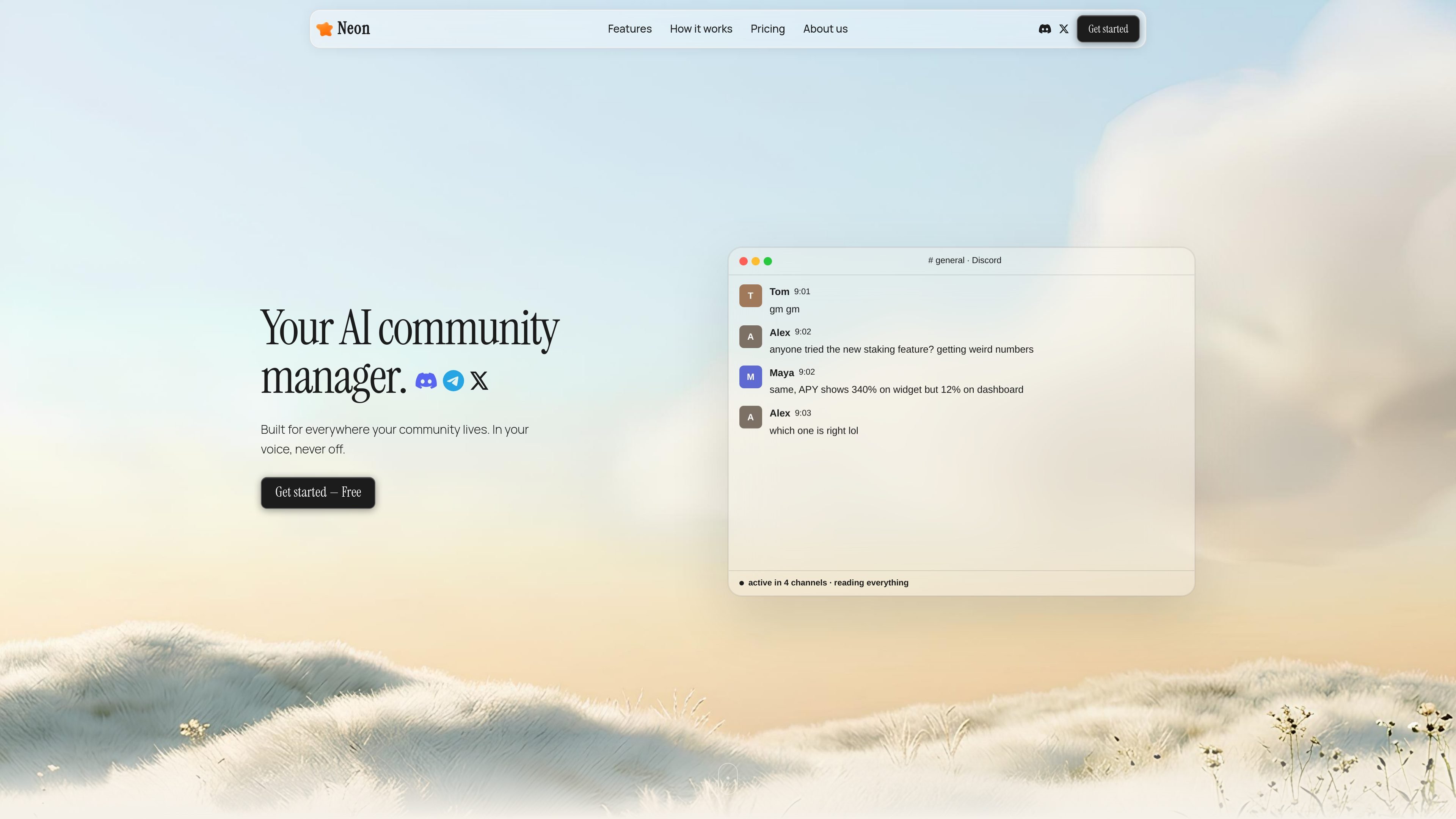Click the yellow minimize dot on chat window
Image resolution: width=1456 pixels, height=819 pixels.
756,261
